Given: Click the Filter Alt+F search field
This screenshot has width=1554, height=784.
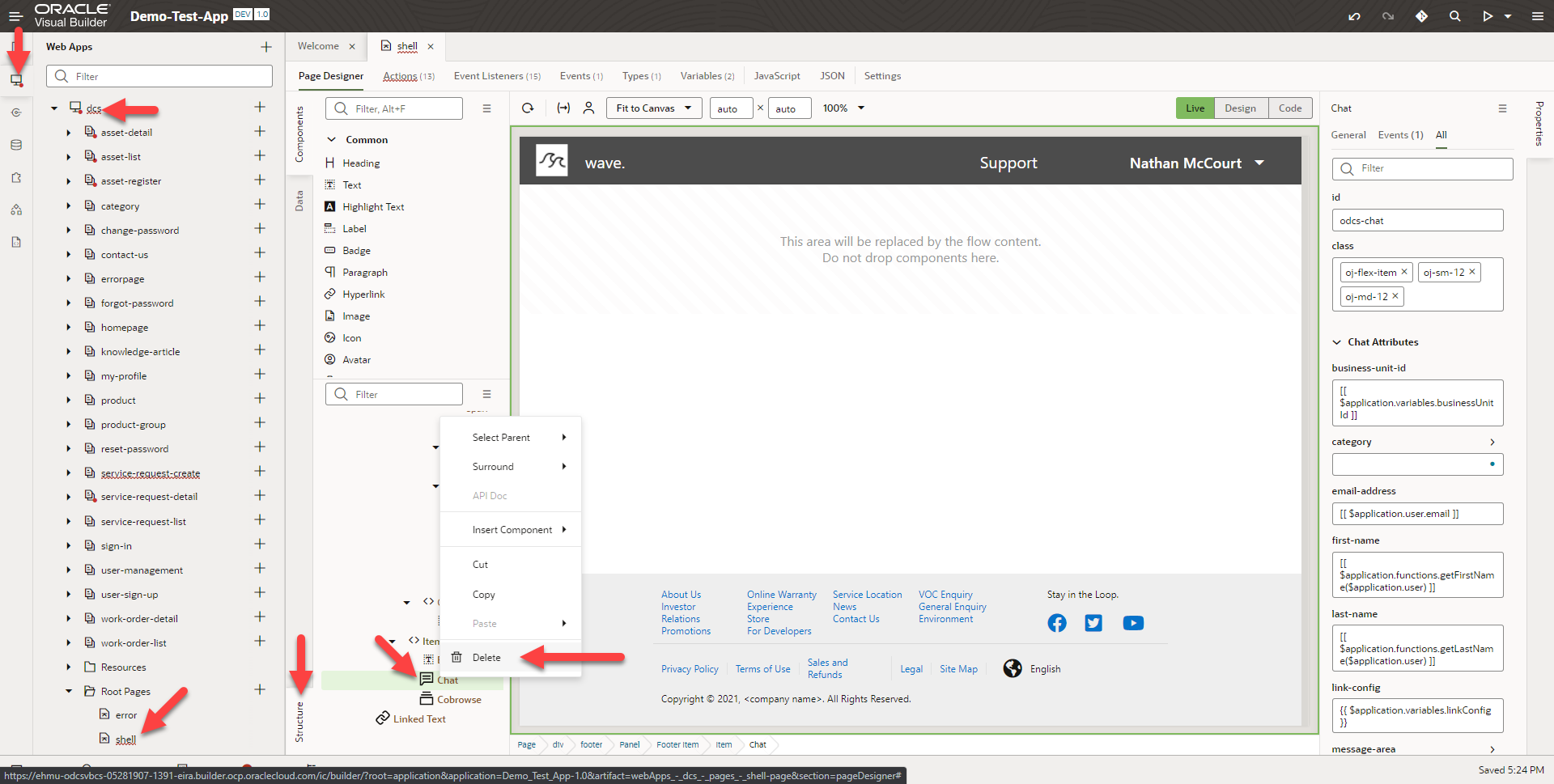Looking at the screenshot, I should pos(394,108).
